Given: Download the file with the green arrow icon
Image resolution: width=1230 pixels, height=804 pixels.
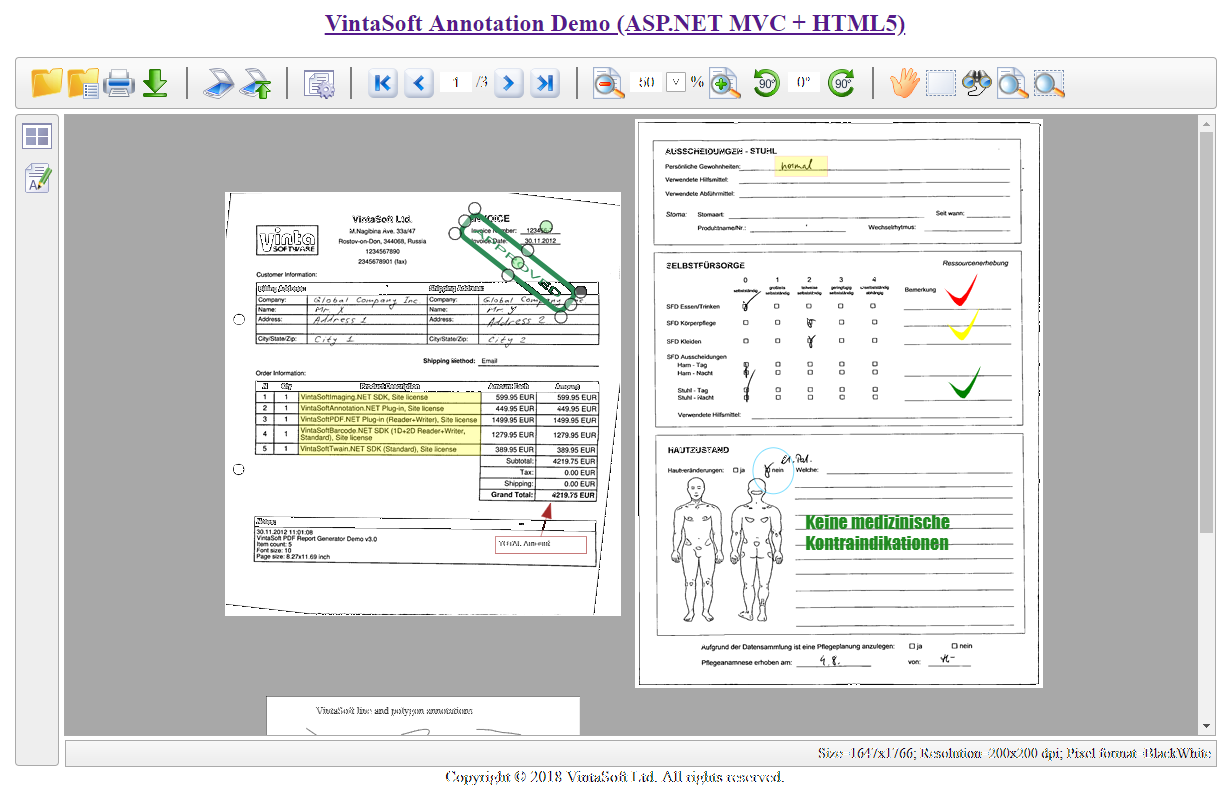Looking at the screenshot, I should coord(155,82).
